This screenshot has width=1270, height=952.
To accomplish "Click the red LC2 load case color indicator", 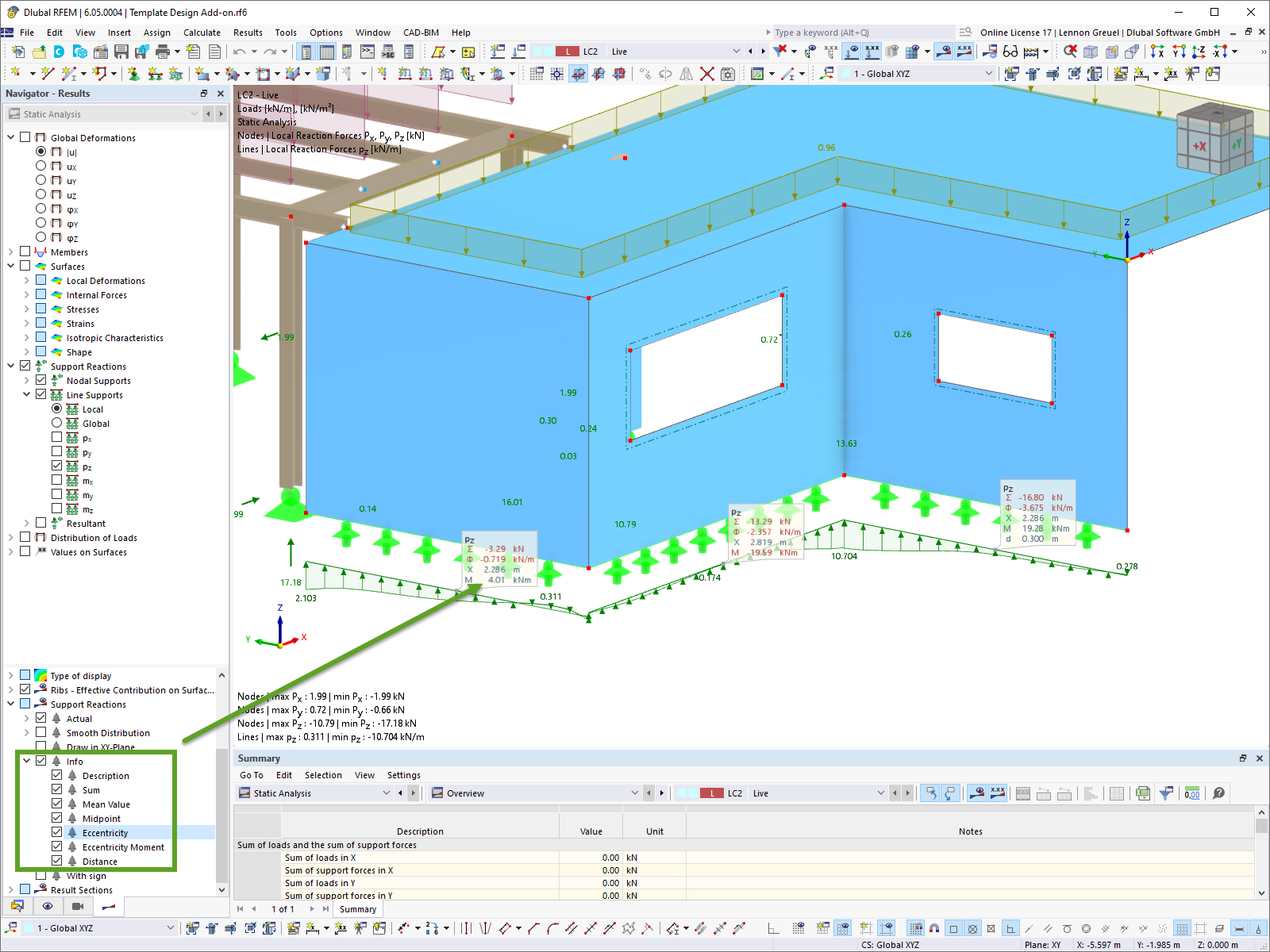I will tap(566, 51).
